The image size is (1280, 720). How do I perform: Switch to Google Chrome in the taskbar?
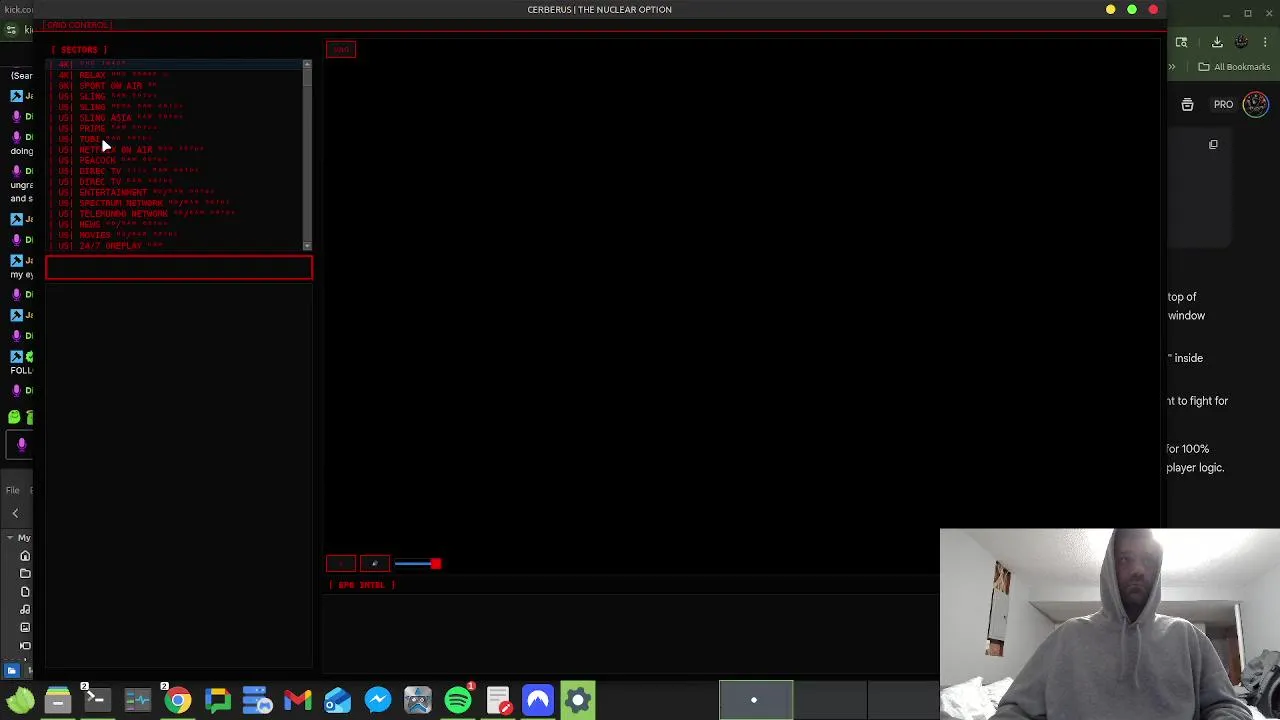(177, 700)
